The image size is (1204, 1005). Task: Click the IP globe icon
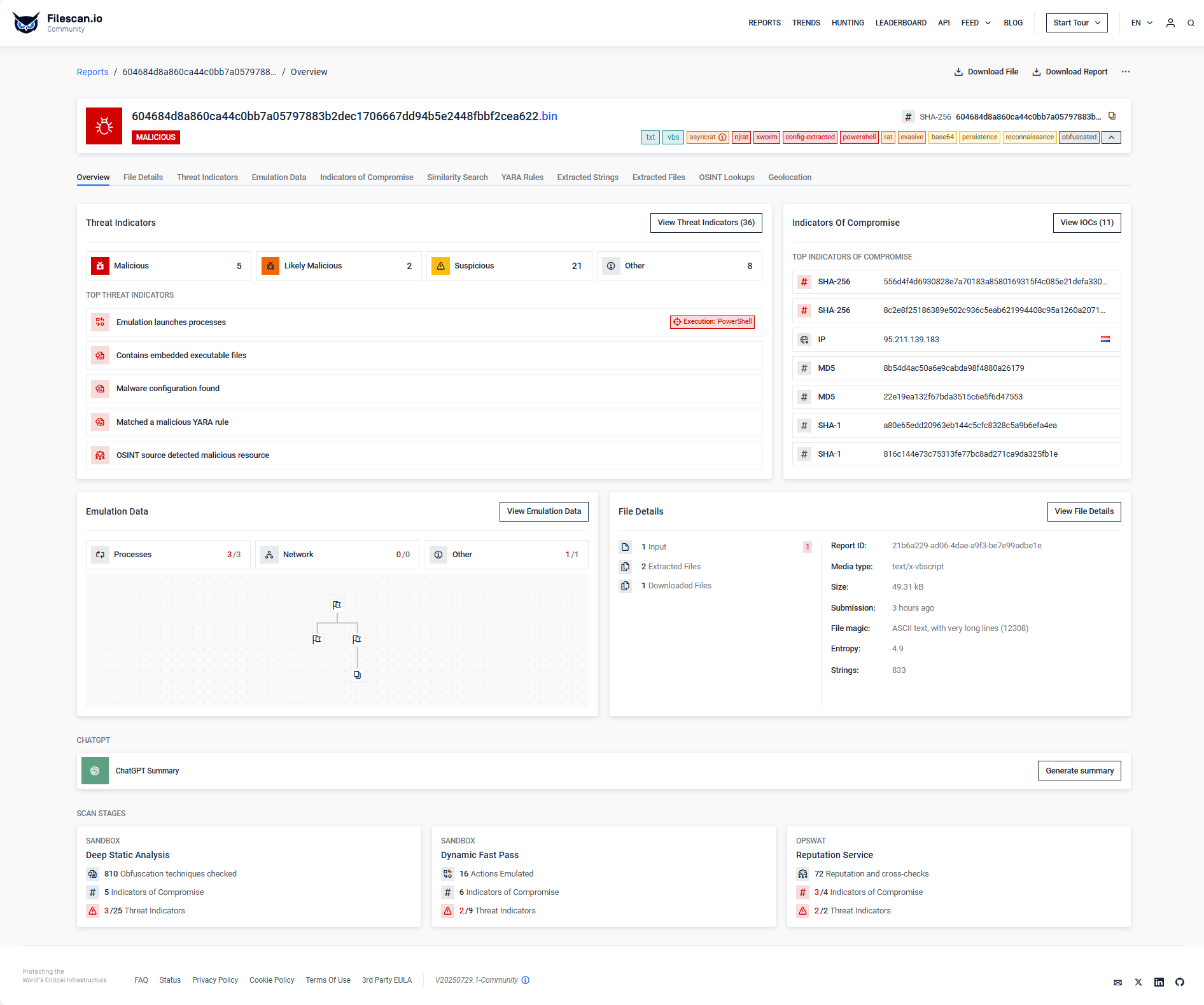tap(804, 340)
